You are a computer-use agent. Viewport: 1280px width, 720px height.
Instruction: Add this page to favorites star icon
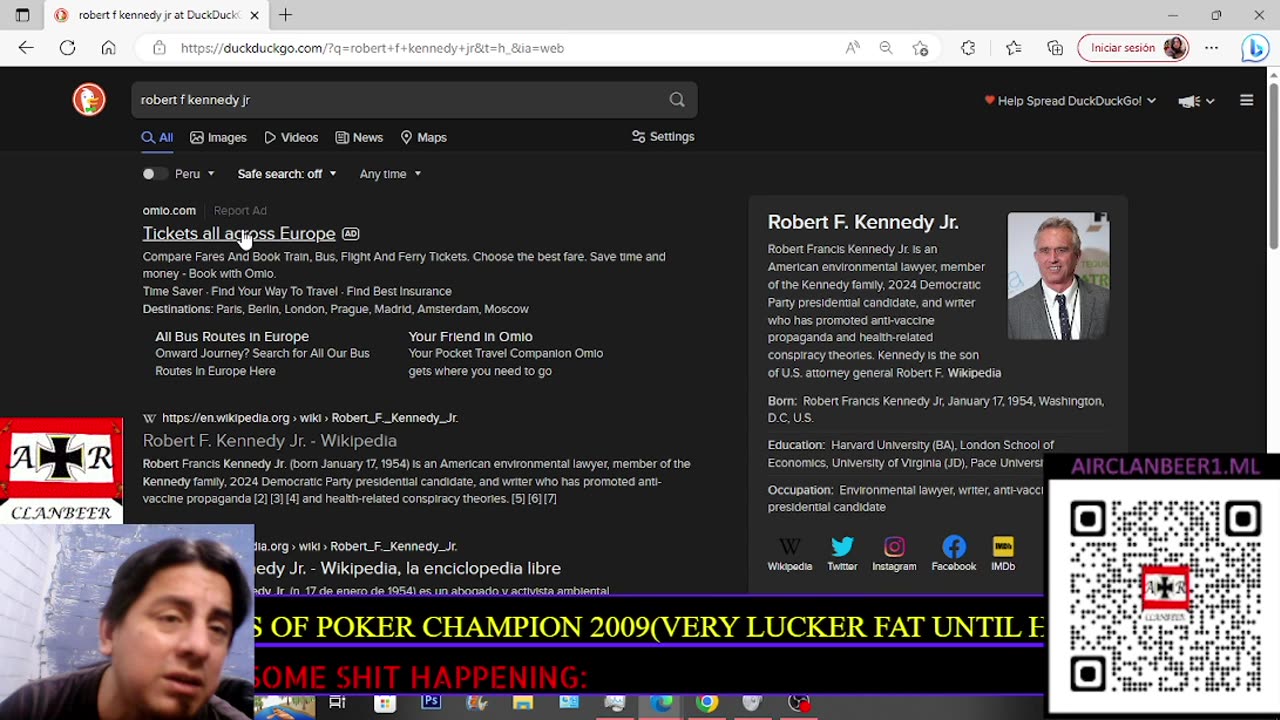tap(920, 48)
